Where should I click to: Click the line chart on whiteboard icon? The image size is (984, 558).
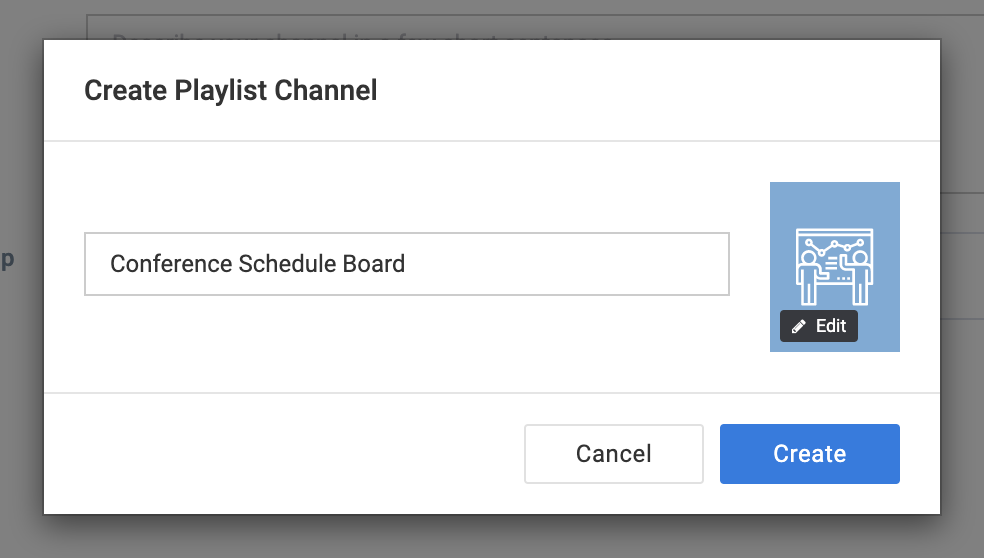[835, 245]
